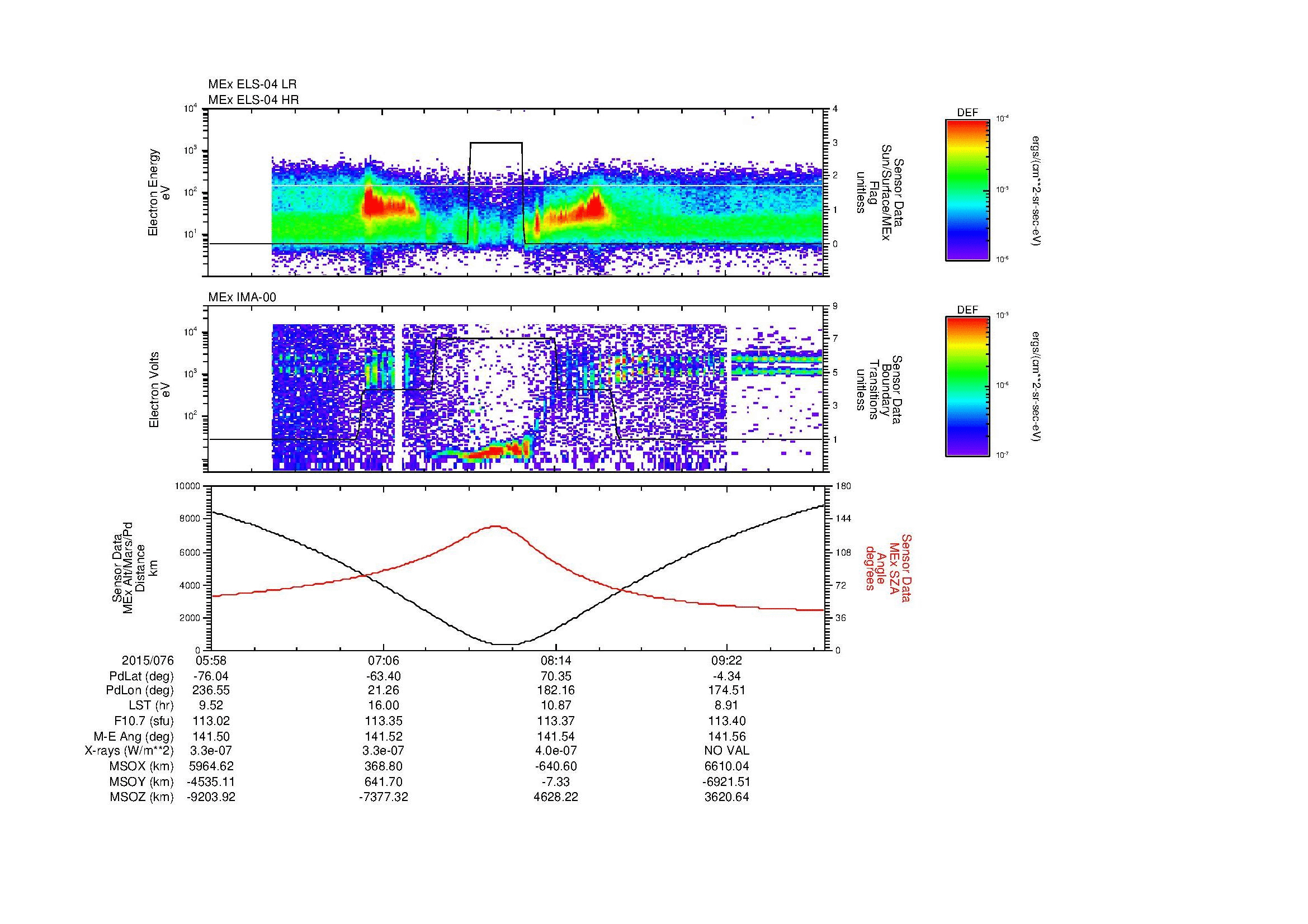Click the 144 tick on SZA axis

point(843,519)
